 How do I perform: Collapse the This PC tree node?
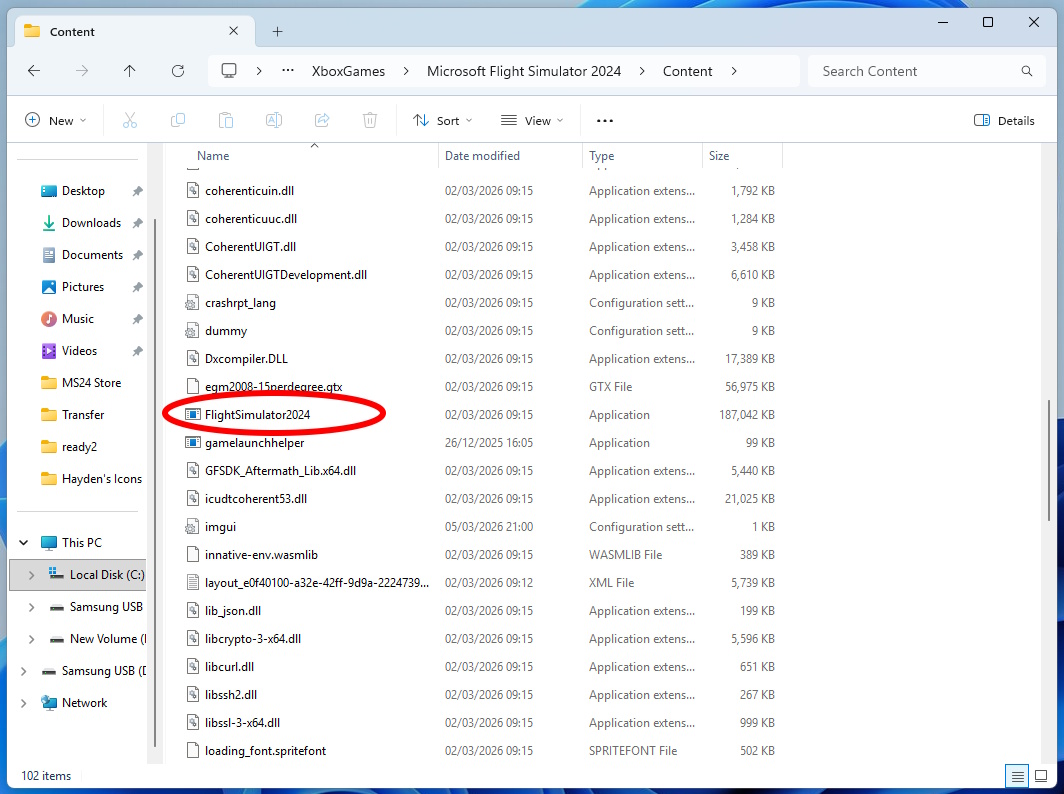pos(24,543)
